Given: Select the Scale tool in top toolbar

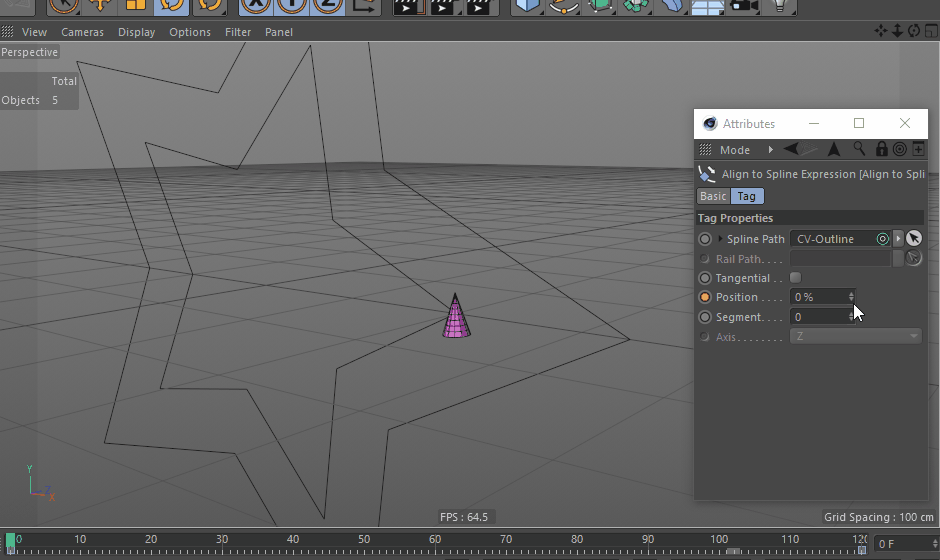Looking at the screenshot, I should pos(135,6).
